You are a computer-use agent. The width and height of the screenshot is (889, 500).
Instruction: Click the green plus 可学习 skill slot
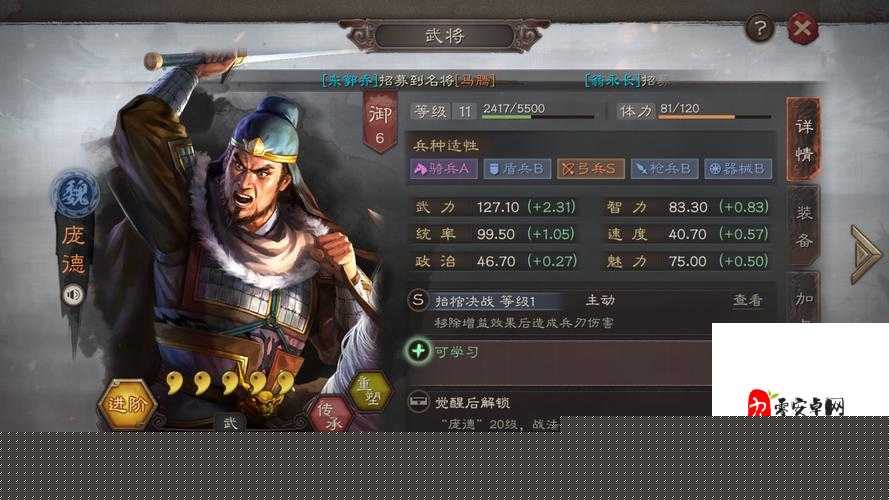point(558,351)
